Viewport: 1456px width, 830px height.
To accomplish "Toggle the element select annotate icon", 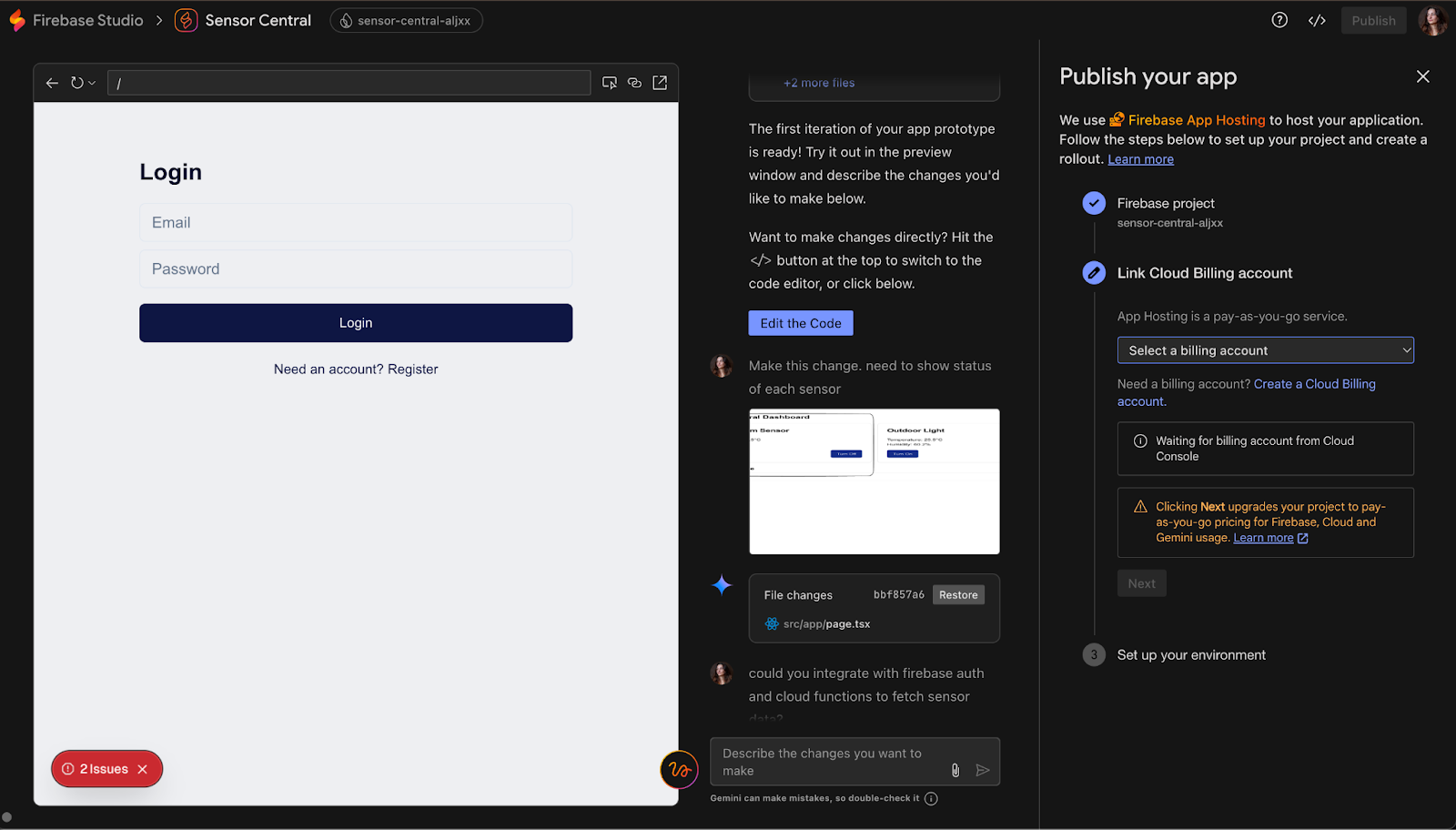I will point(610,83).
